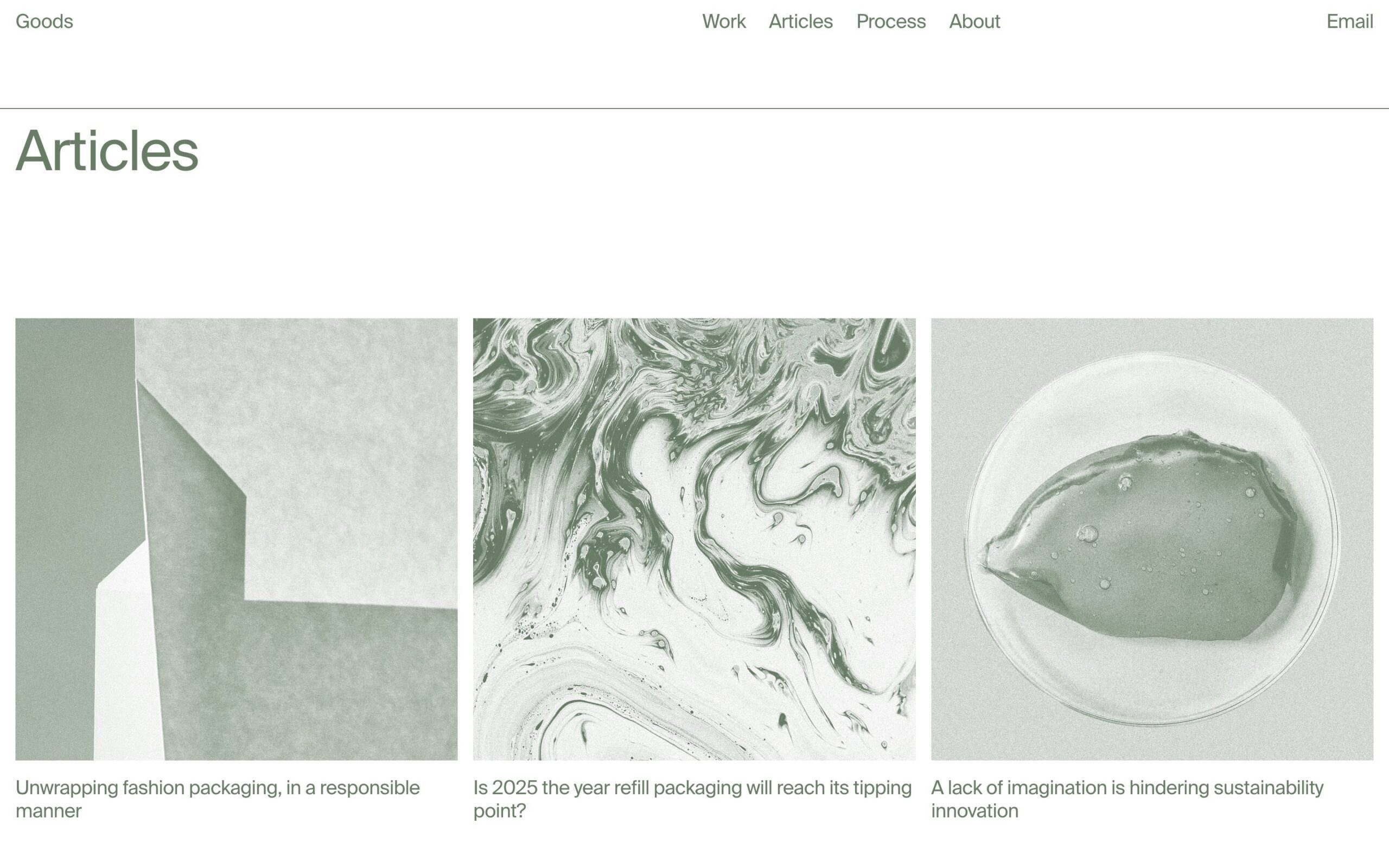This screenshot has width=1389, height=868.
Task: Open the About page
Action: point(974,21)
